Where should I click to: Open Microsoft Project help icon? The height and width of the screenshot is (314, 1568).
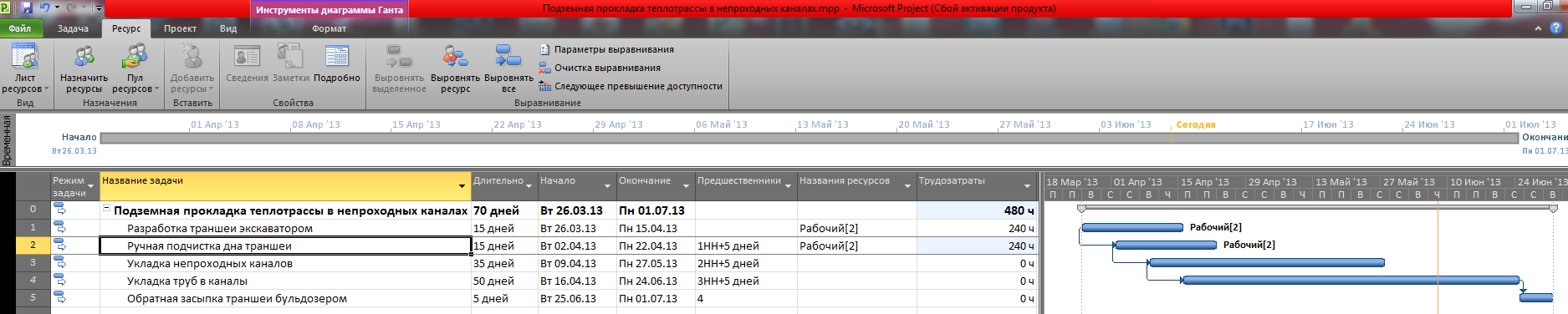(1556, 28)
